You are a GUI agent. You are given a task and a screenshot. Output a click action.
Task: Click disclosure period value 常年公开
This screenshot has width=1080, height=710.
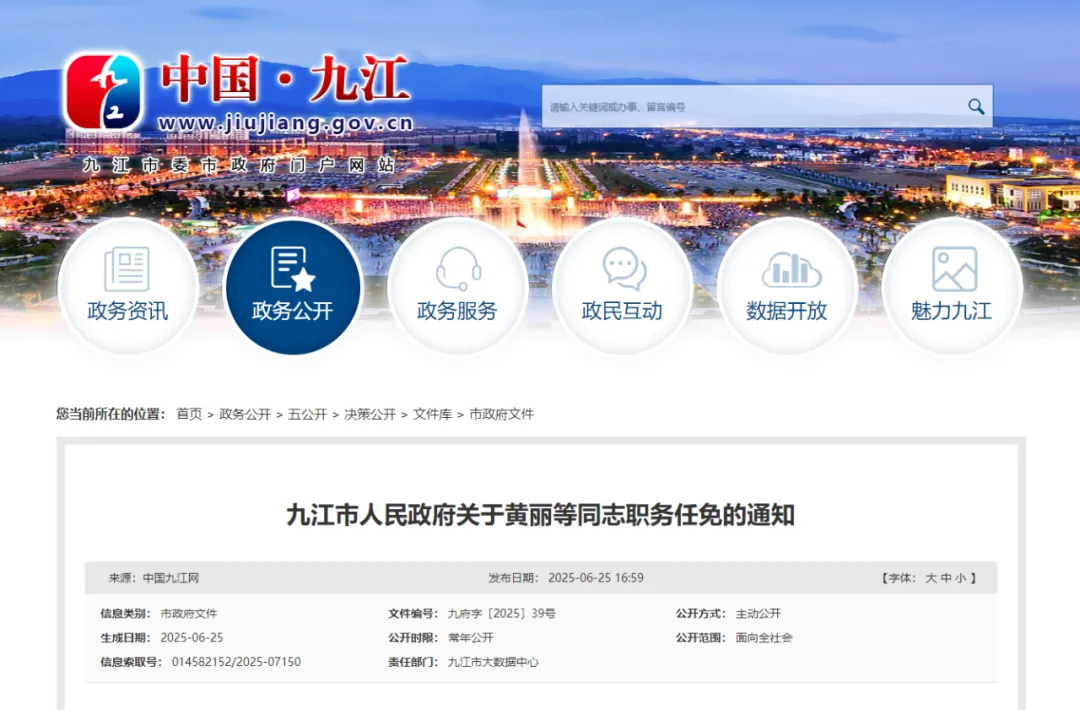tap(470, 638)
